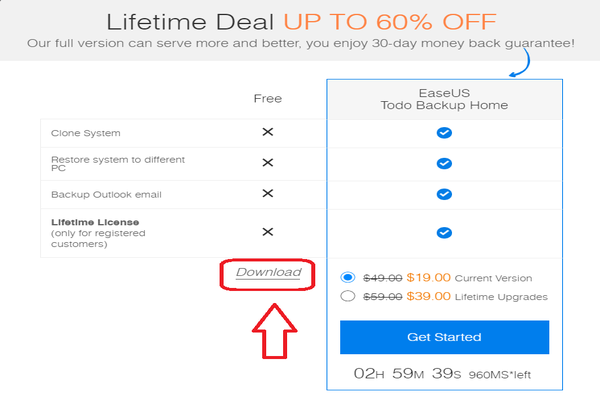This screenshot has height=400, width=600.
Task: Click the EaseUS Todo Backup Home header
Action: pos(444,98)
